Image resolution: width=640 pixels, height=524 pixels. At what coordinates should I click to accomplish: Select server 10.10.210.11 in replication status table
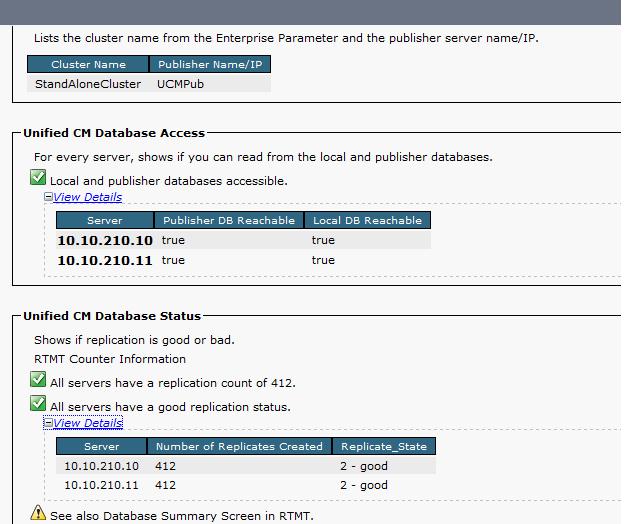pos(101,485)
